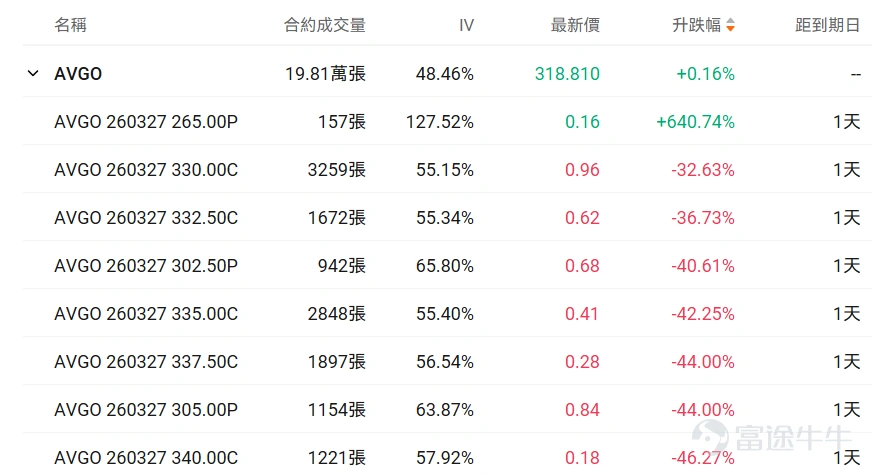This screenshot has width=872, height=474.
Task: Open AVGO 260327 265.00P contract
Action: (146, 122)
